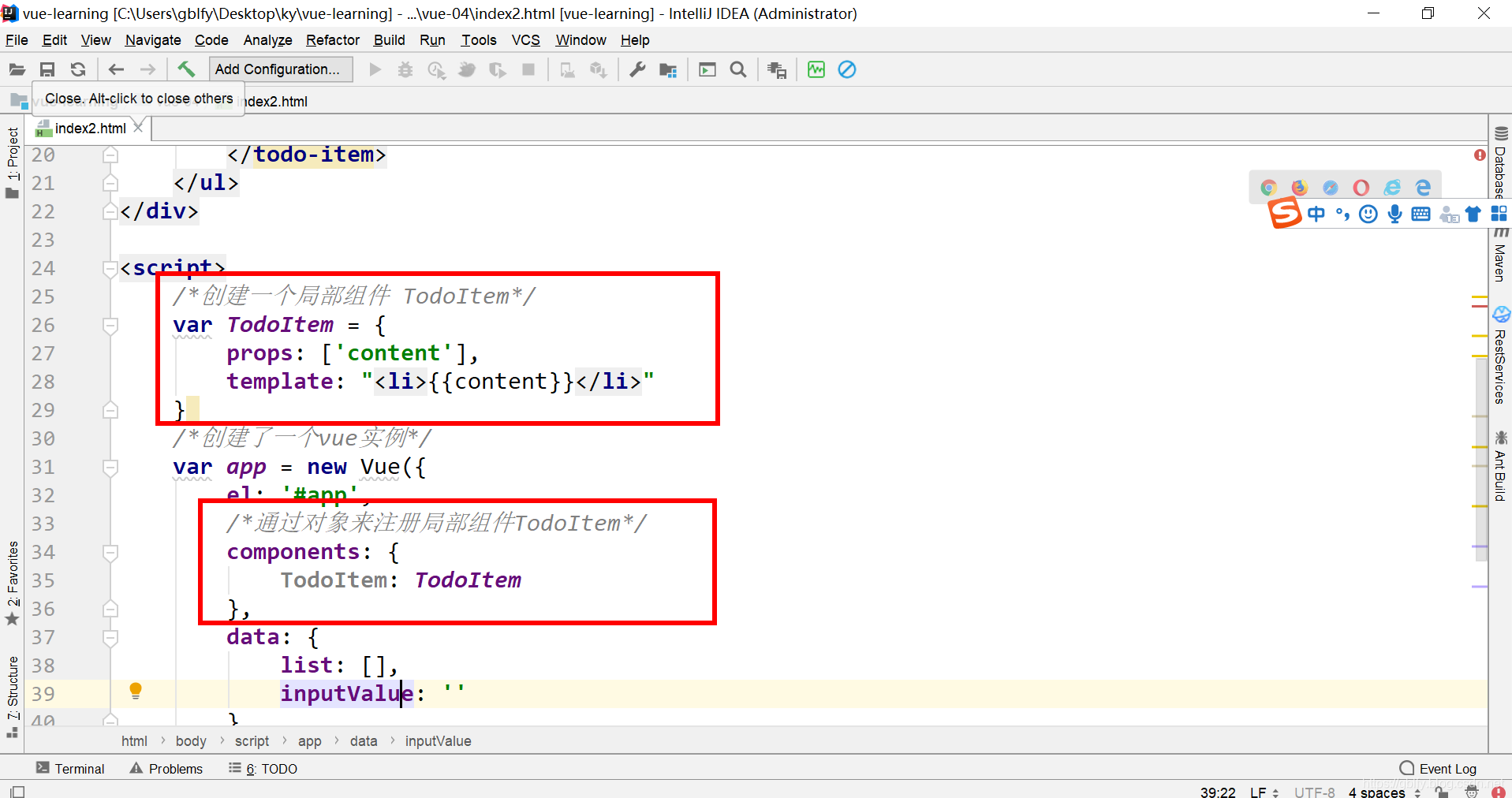Screen dimensions: 1512x798
Task: Open Project Structure icon
Action: (x=668, y=70)
